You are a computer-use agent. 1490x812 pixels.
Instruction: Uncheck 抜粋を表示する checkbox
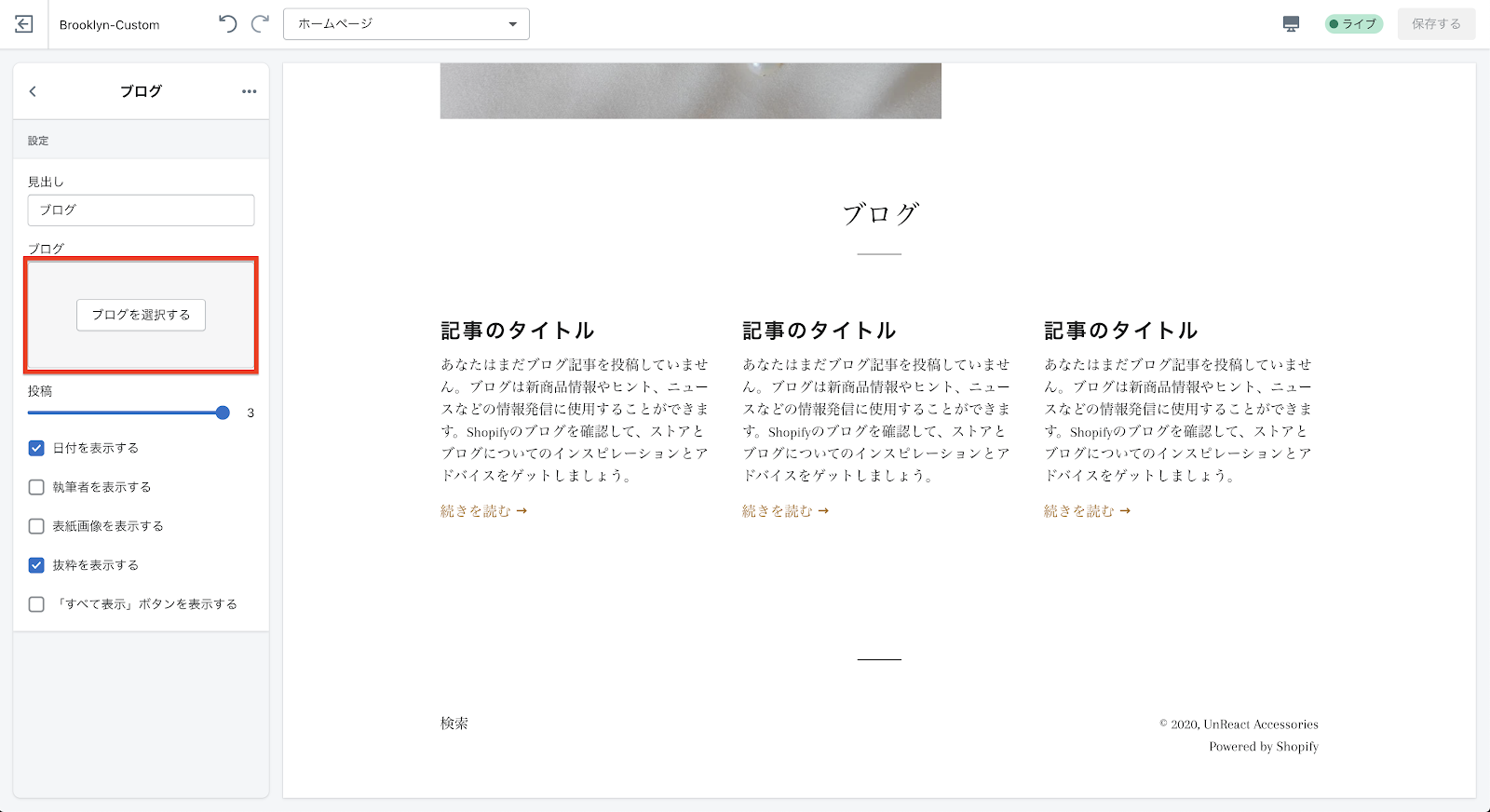(36, 565)
